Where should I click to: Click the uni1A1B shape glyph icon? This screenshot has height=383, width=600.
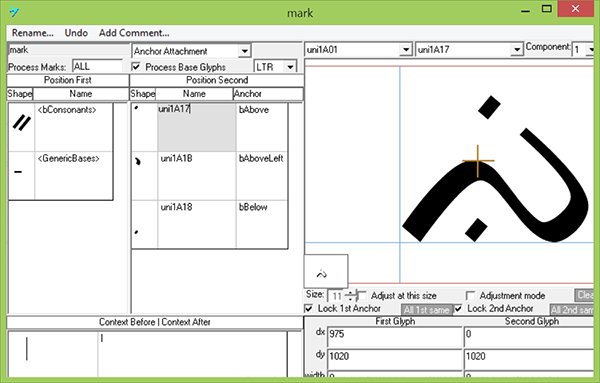coord(138,161)
